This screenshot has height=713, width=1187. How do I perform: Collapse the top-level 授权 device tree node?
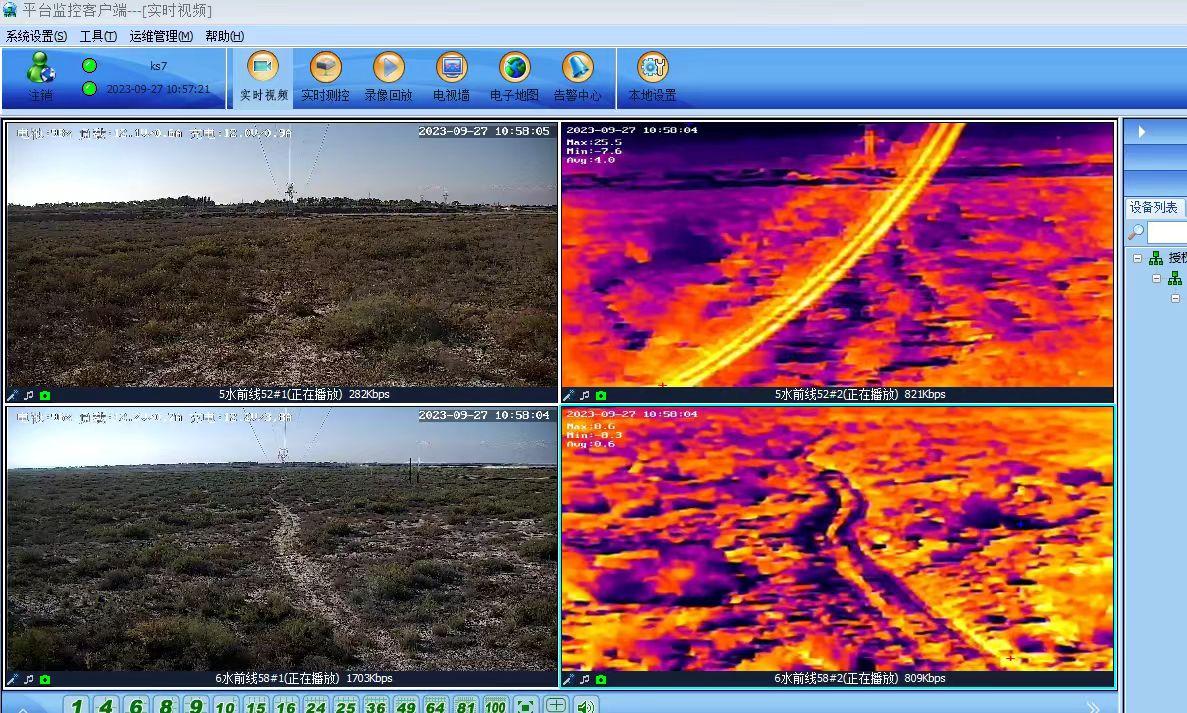pos(1137,258)
